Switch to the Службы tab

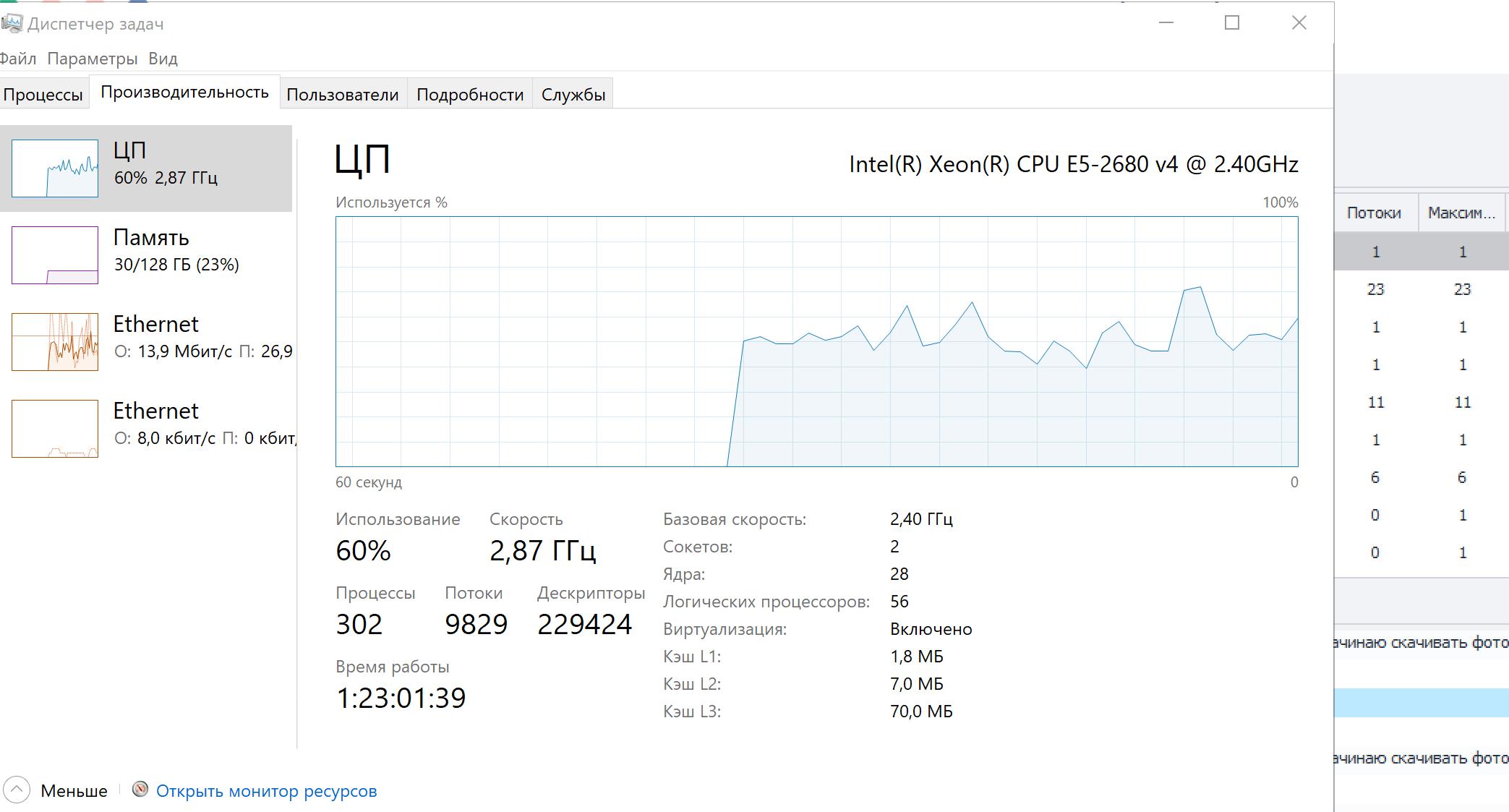pyautogui.click(x=573, y=95)
